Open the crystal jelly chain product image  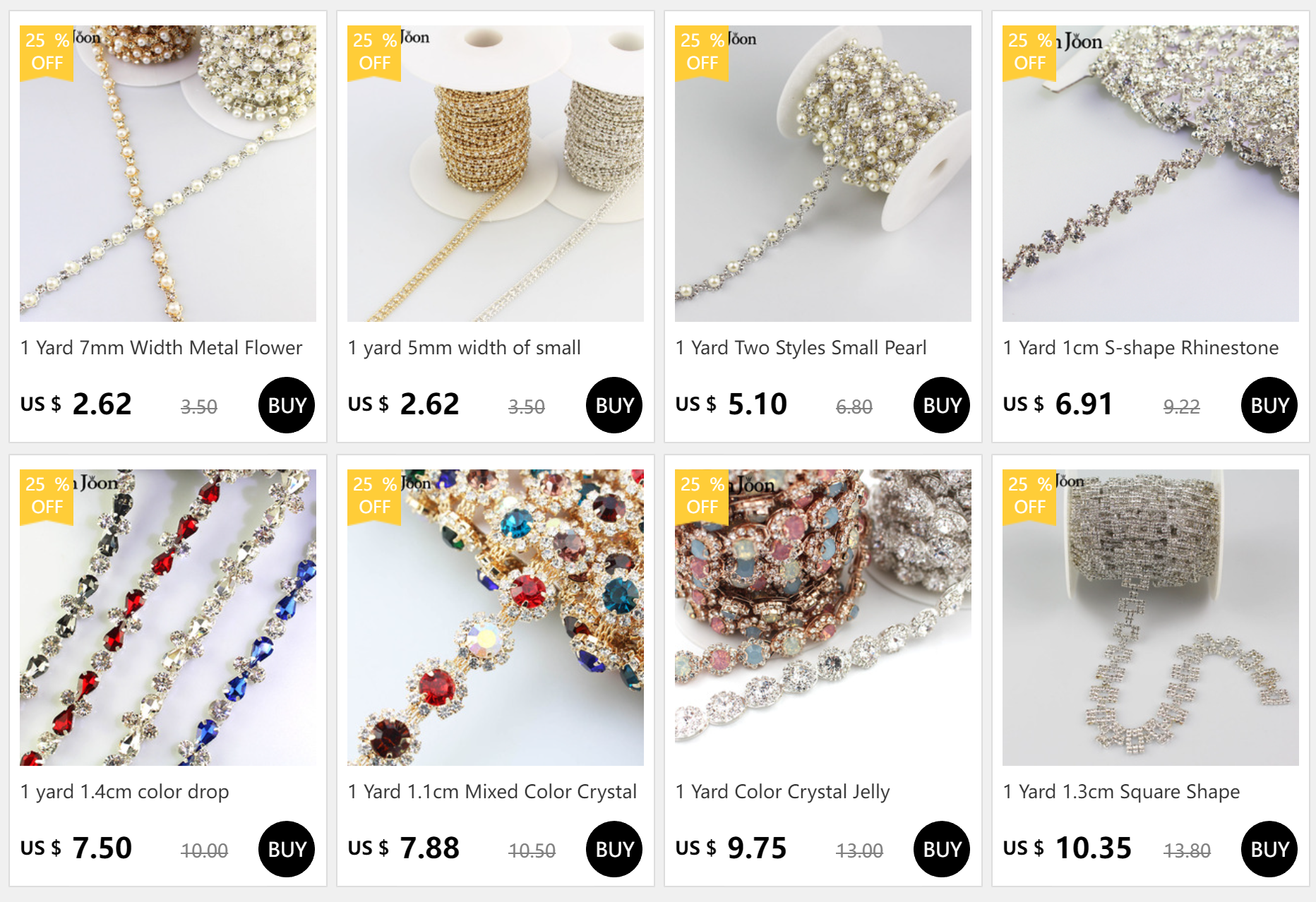823,618
